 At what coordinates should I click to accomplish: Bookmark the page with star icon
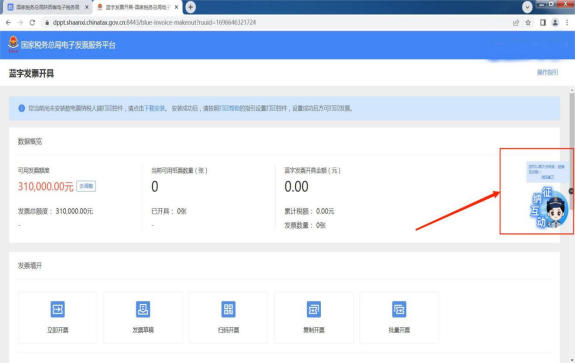(528, 23)
